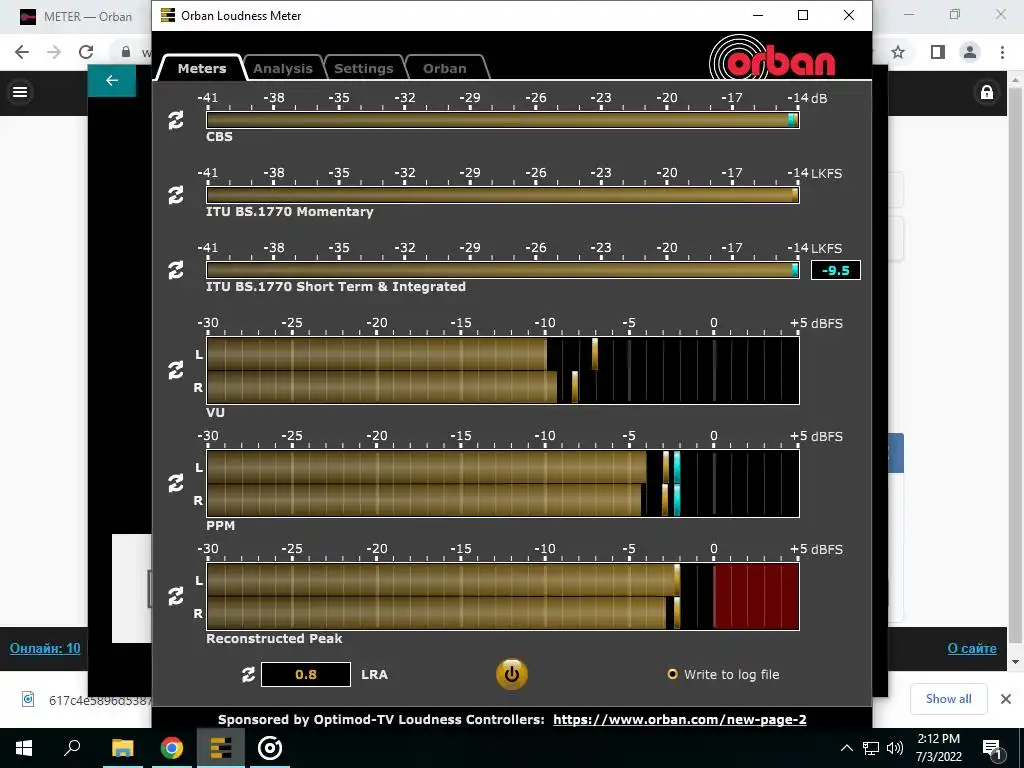Viewport: 1024px width, 768px height.
Task: Toggle the gold power button
Action: coord(511,675)
